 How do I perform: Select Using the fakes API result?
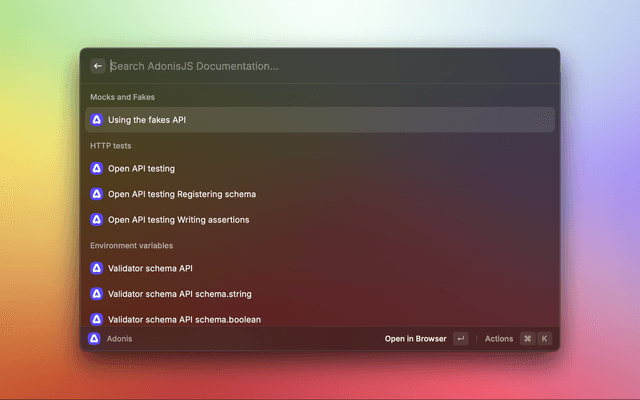point(147,120)
